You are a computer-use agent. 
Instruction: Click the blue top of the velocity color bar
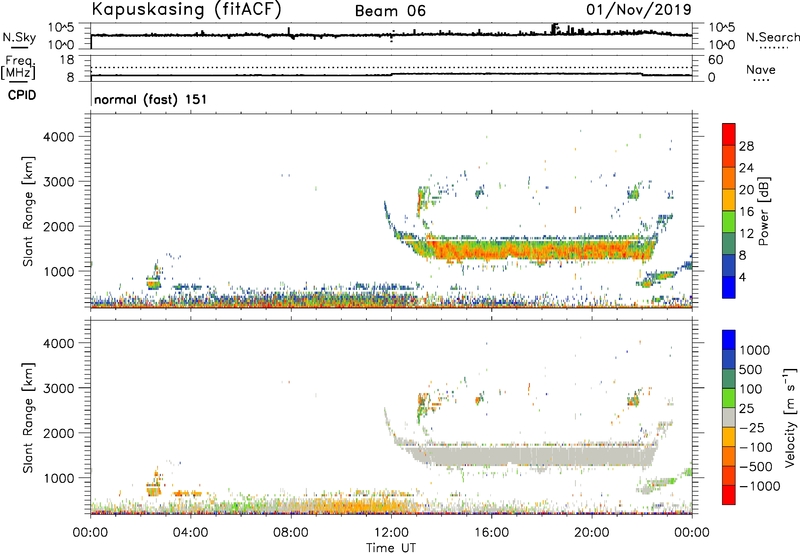(x=729, y=340)
